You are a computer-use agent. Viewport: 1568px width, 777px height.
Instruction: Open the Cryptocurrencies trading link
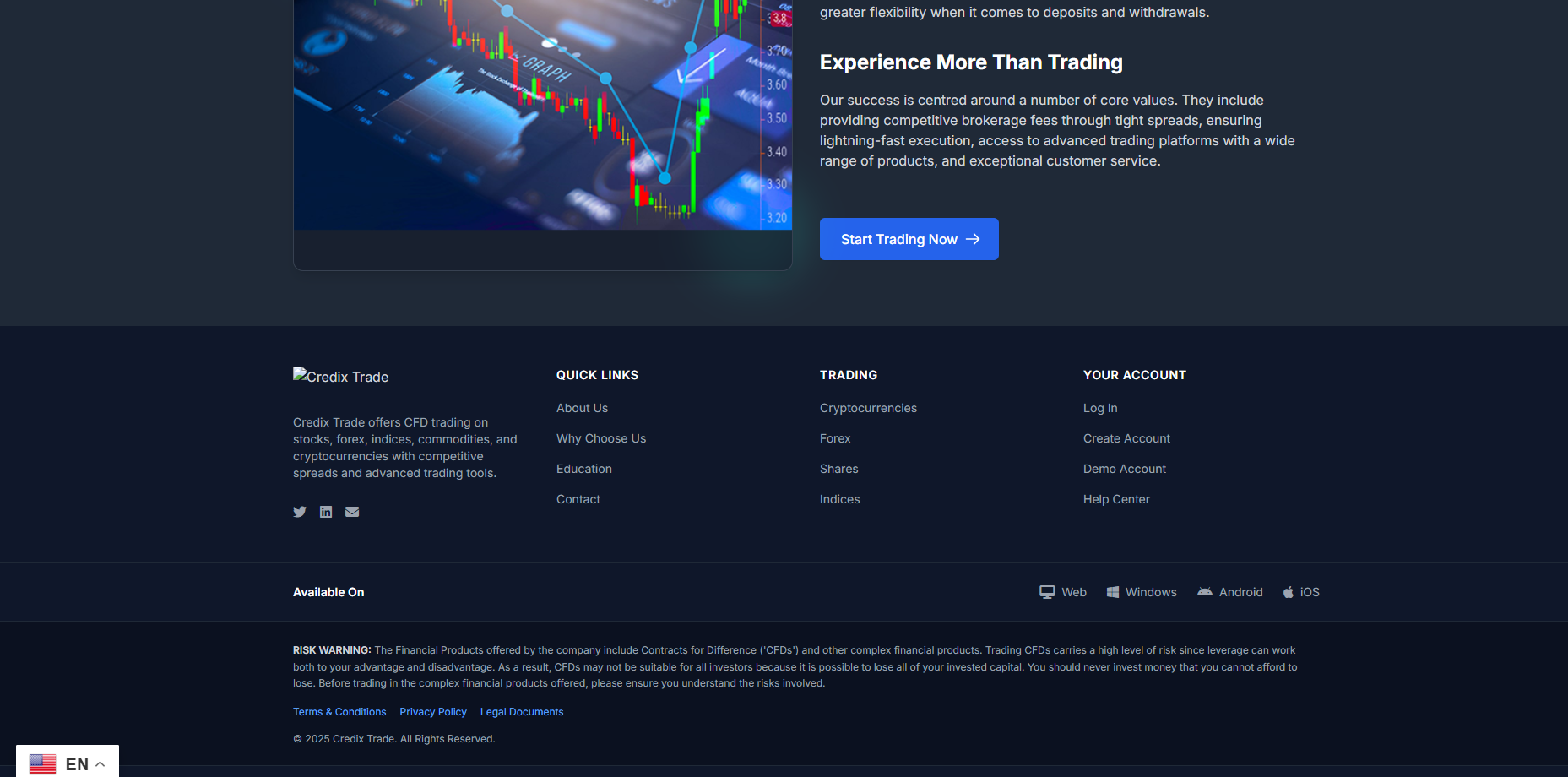pos(868,408)
